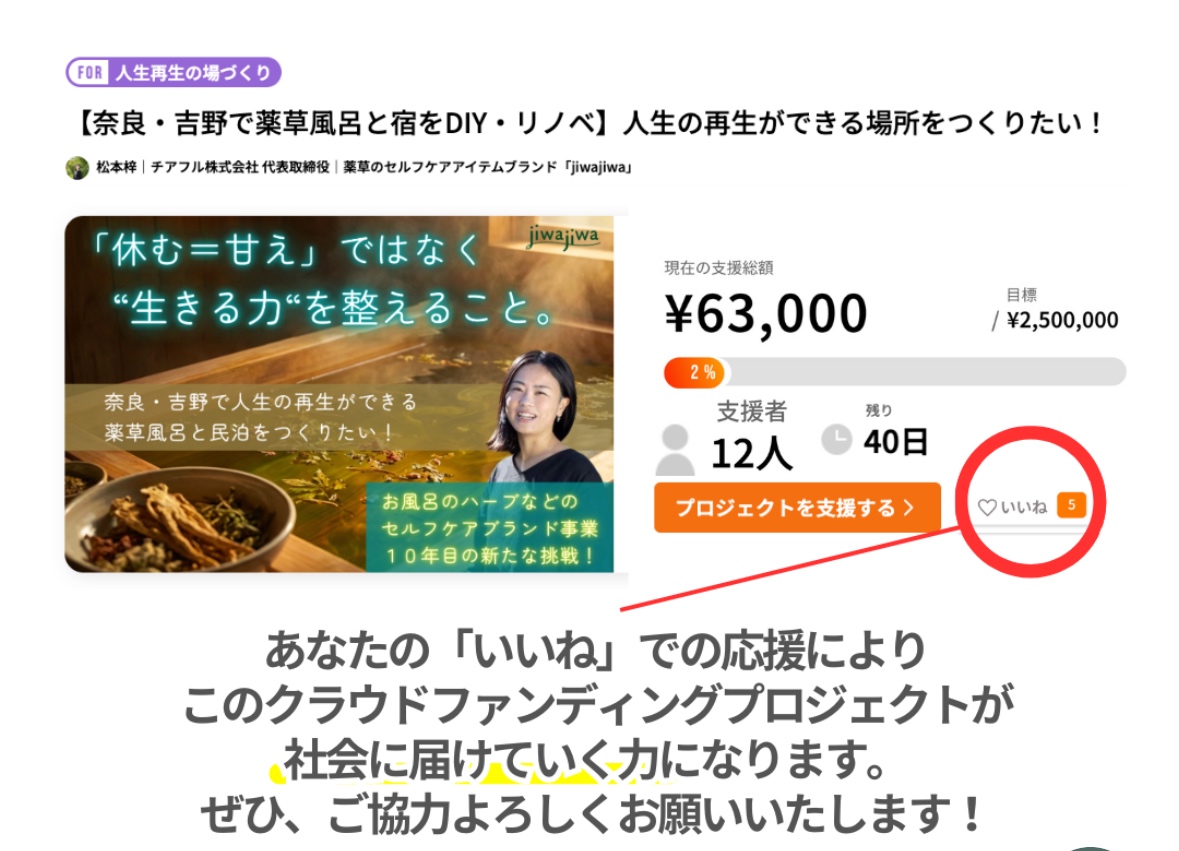Click the 12人 supporter count
The width and height of the screenshot is (1179, 851).
click(x=751, y=453)
